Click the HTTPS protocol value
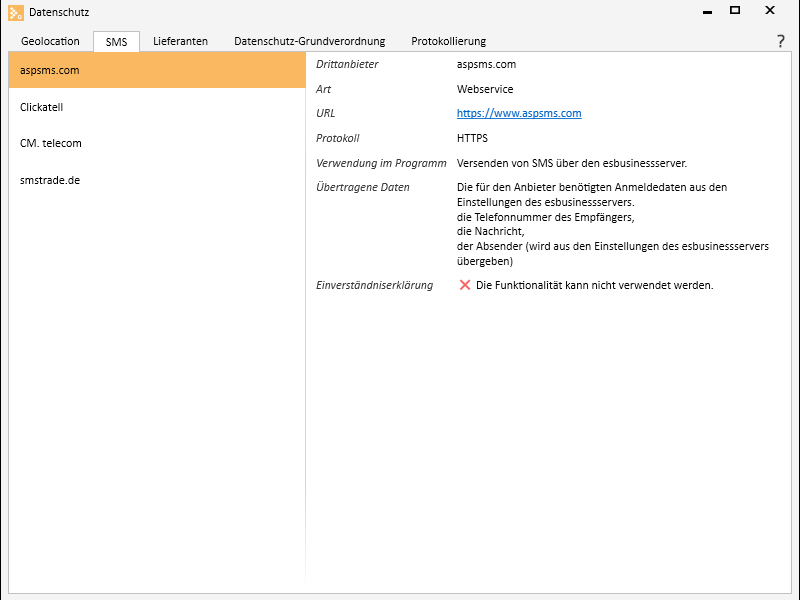This screenshot has width=800, height=600. [472, 138]
